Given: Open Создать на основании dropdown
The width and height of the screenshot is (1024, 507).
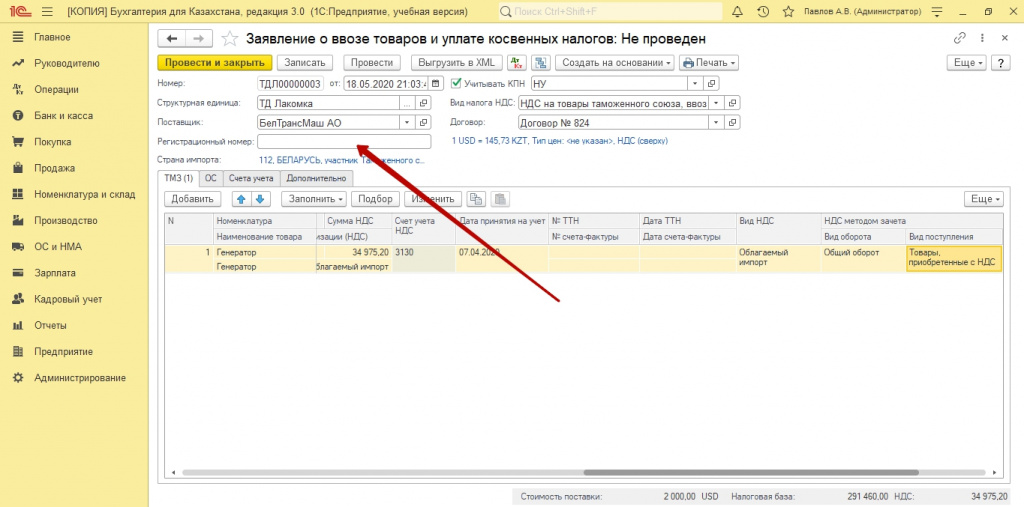Looking at the screenshot, I should [615, 63].
